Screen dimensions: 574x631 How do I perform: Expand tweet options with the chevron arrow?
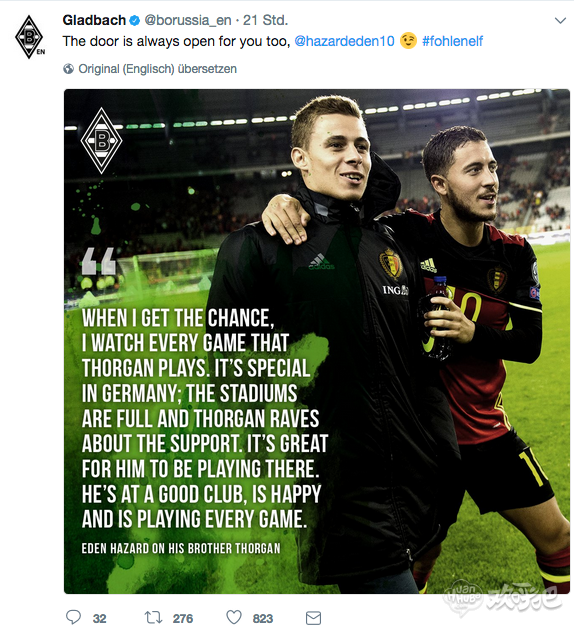(560, 21)
